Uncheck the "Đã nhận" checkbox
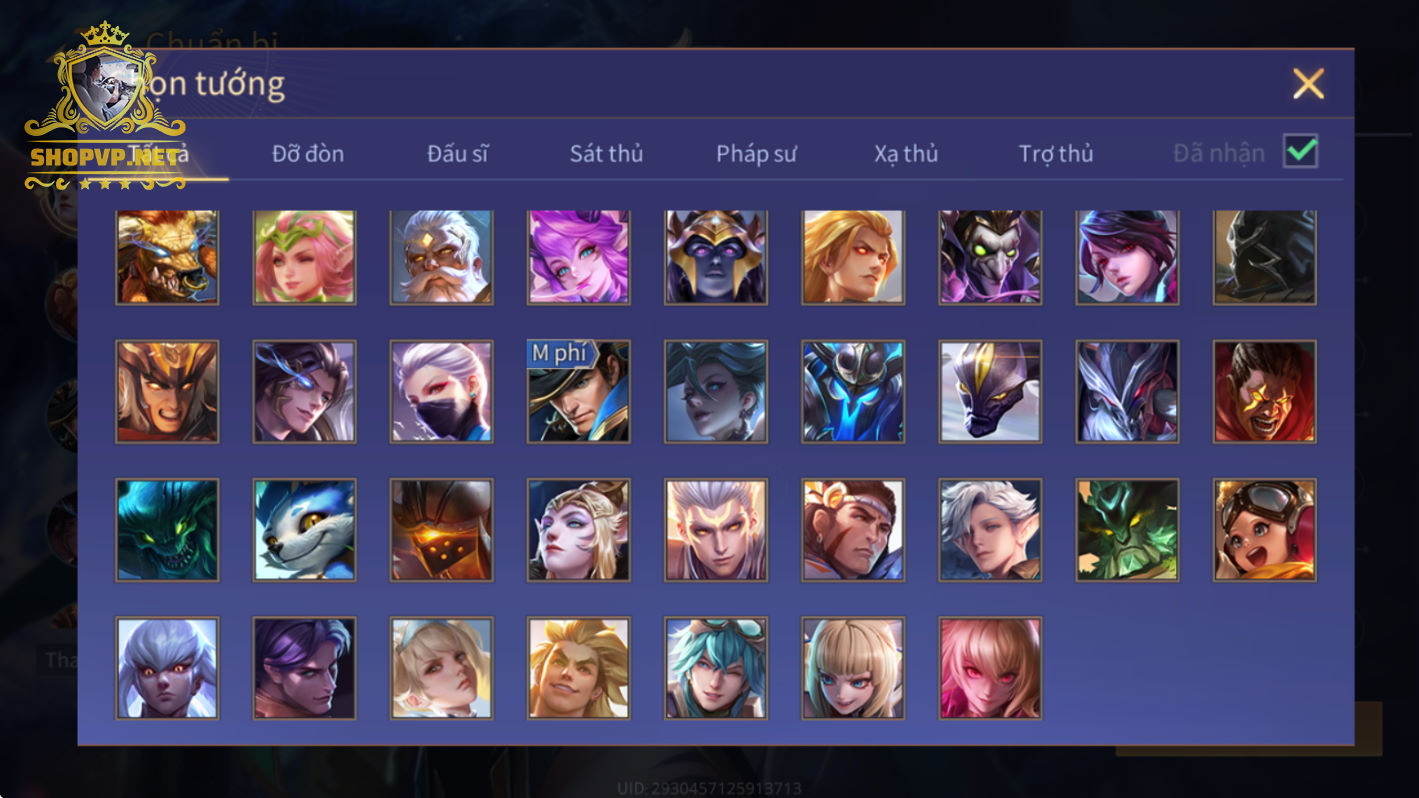The width and height of the screenshot is (1419, 798). (1300, 152)
